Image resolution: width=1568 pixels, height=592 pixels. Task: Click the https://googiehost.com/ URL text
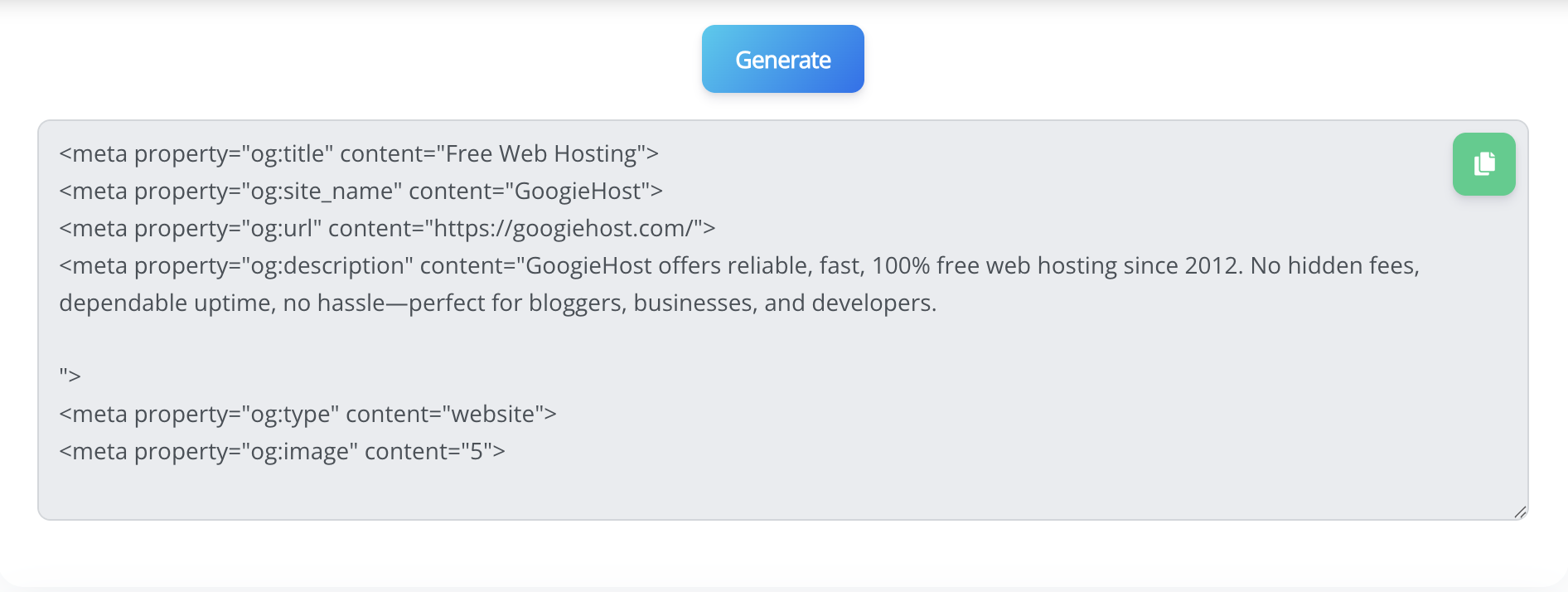click(563, 229)
